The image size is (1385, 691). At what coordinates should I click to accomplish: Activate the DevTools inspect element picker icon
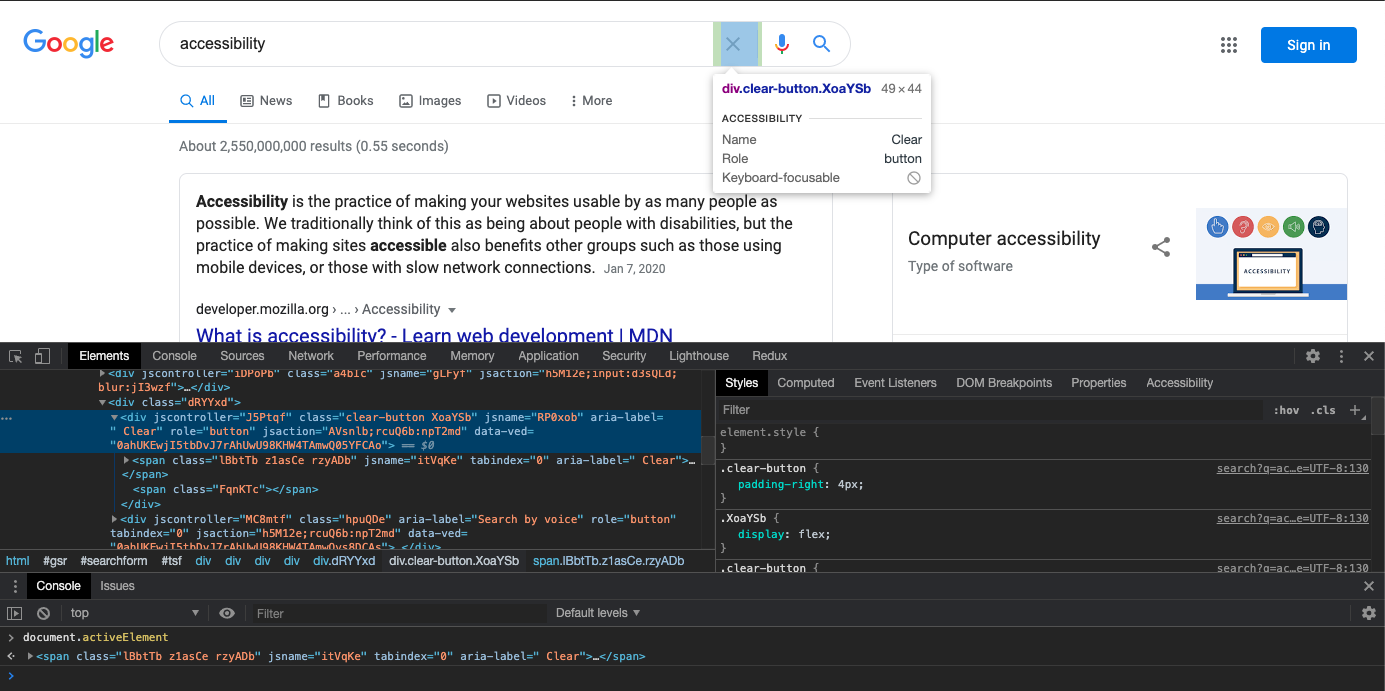point(16,356)
